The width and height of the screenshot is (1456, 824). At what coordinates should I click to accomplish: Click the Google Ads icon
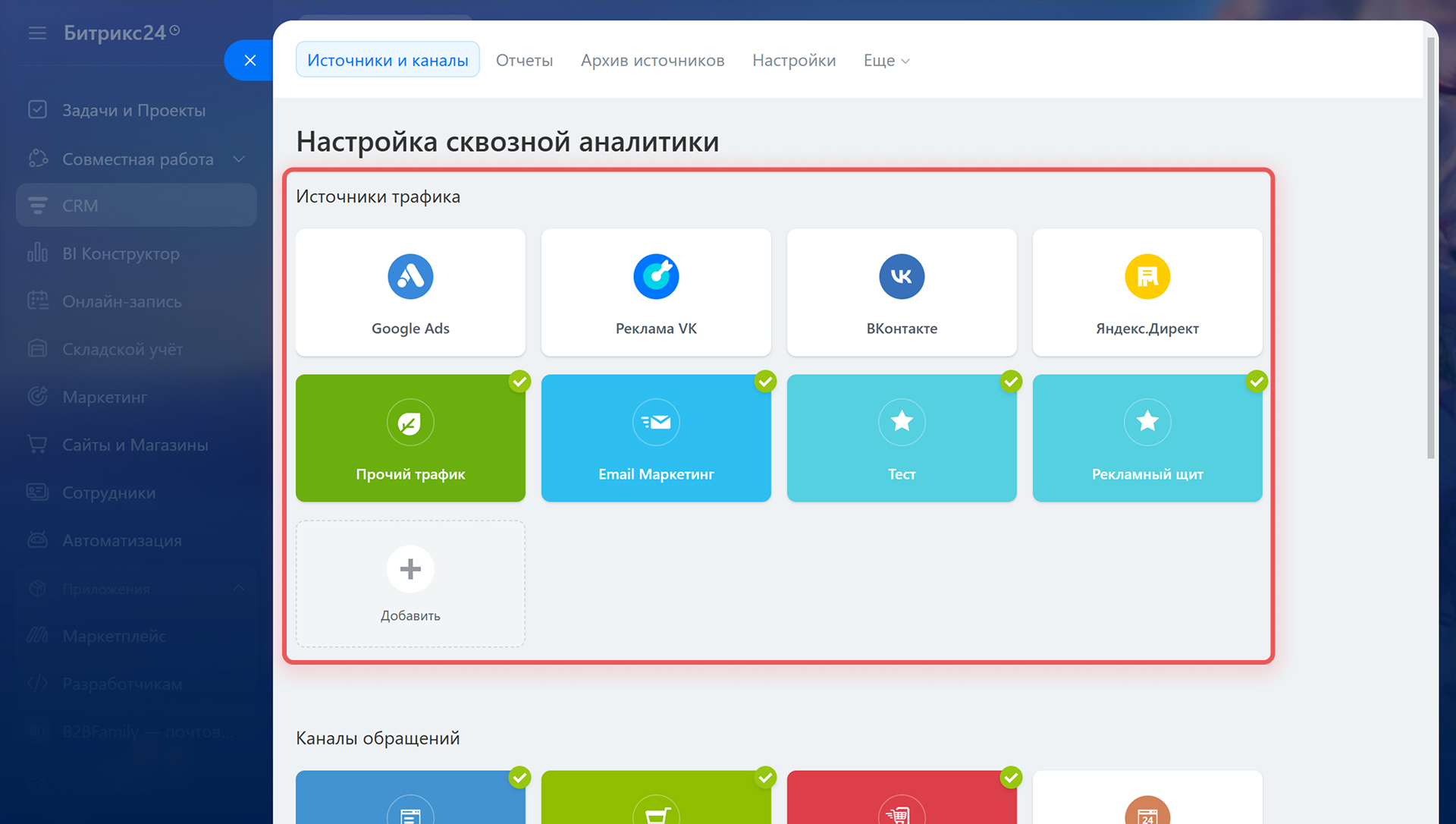410,276
